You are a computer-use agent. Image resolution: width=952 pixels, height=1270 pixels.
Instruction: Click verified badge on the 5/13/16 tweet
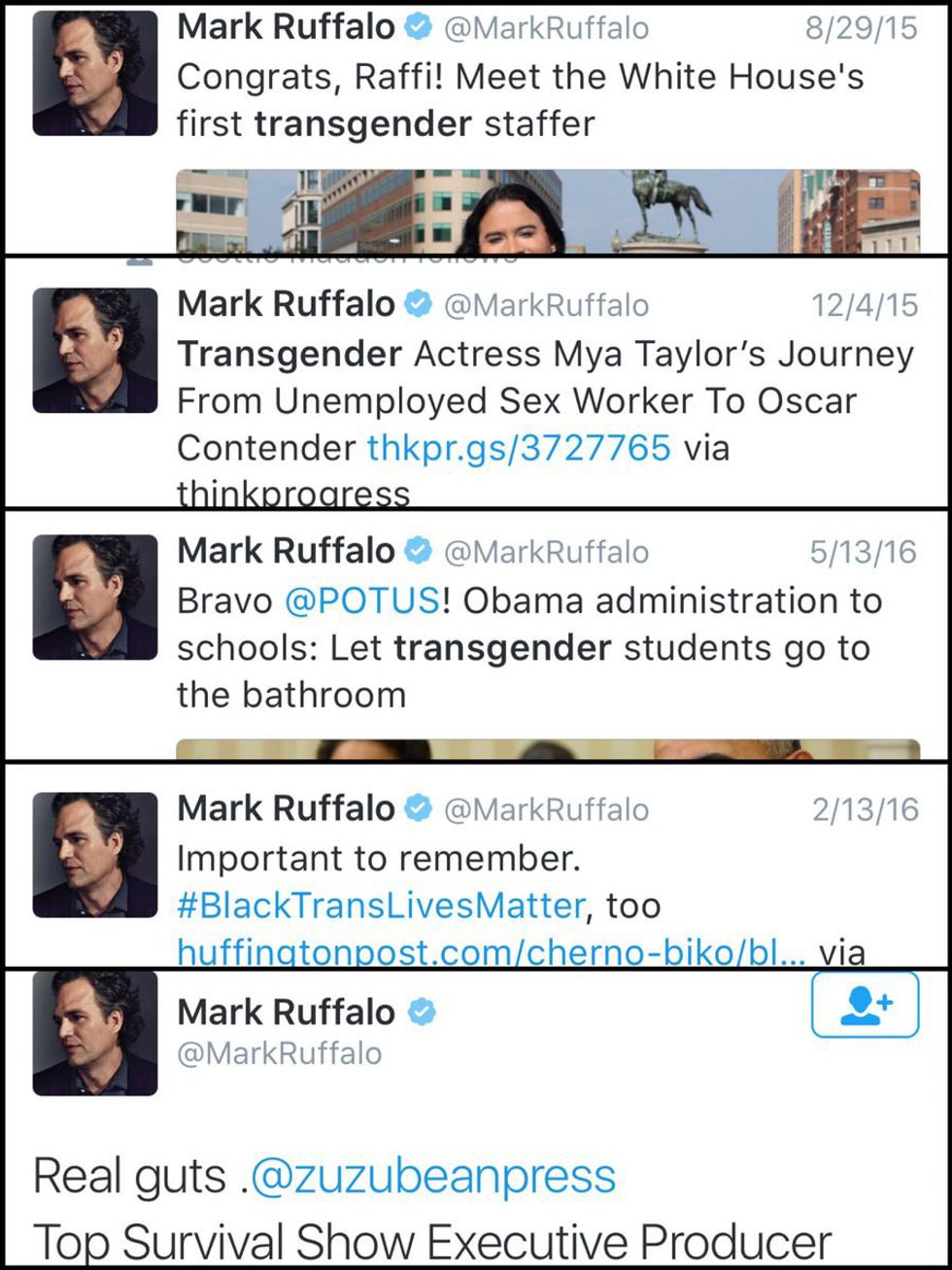[x=418, y=552]
